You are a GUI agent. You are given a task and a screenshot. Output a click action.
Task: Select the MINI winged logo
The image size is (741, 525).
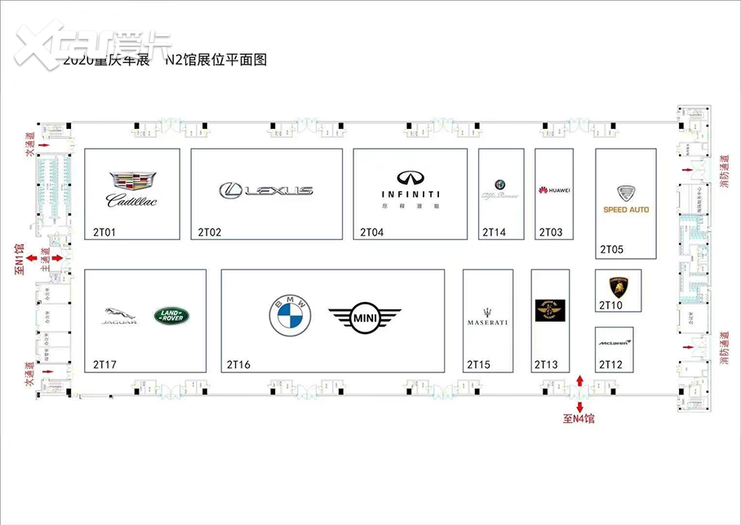[365, 318]
